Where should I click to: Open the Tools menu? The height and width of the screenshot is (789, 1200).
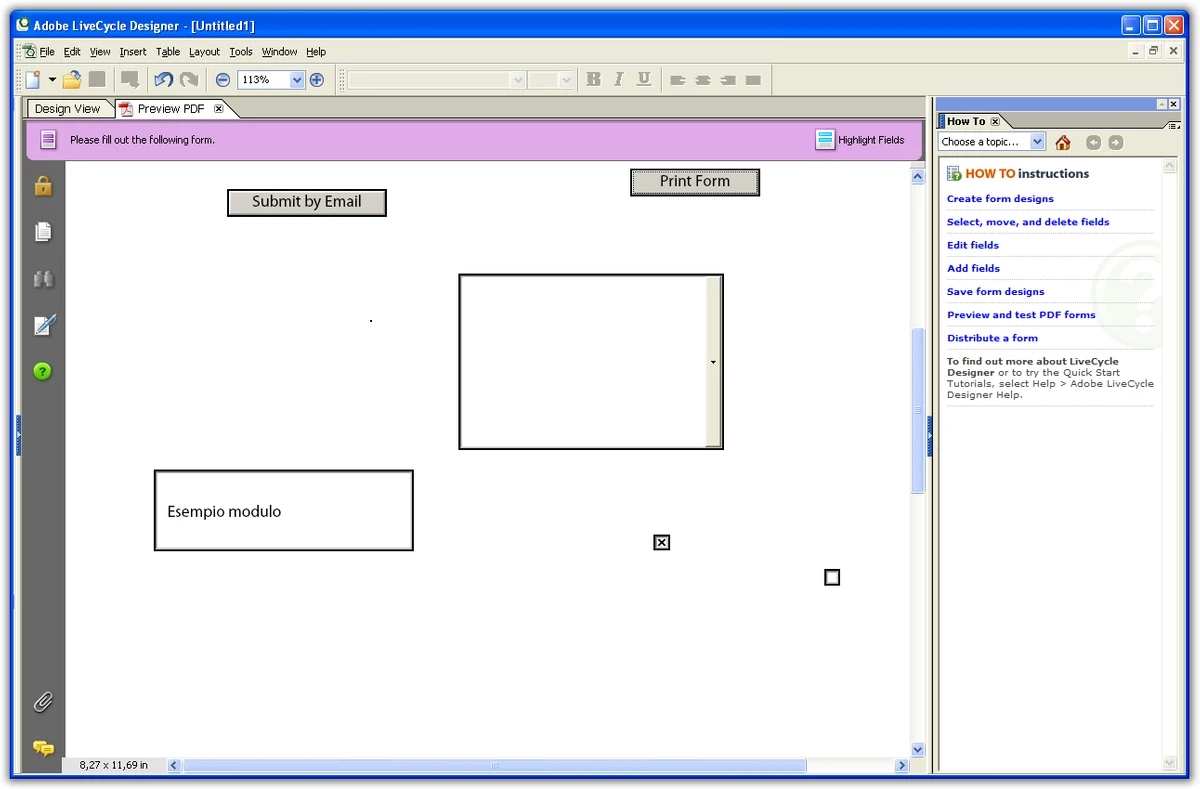[x=241, y=52]
